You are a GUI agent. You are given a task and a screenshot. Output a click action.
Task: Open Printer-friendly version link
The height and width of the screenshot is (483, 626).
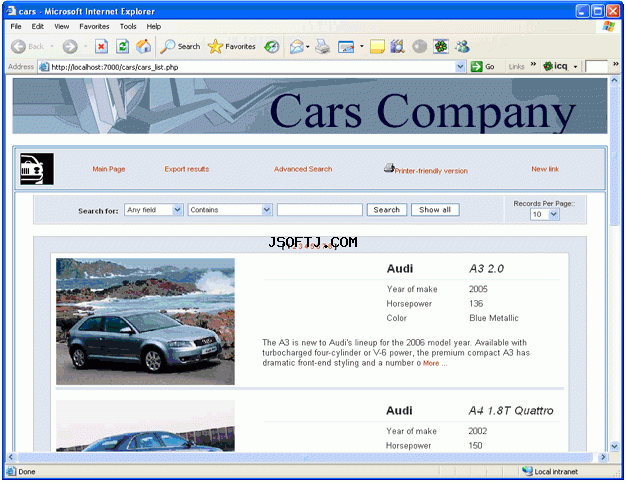click(431, 170)
